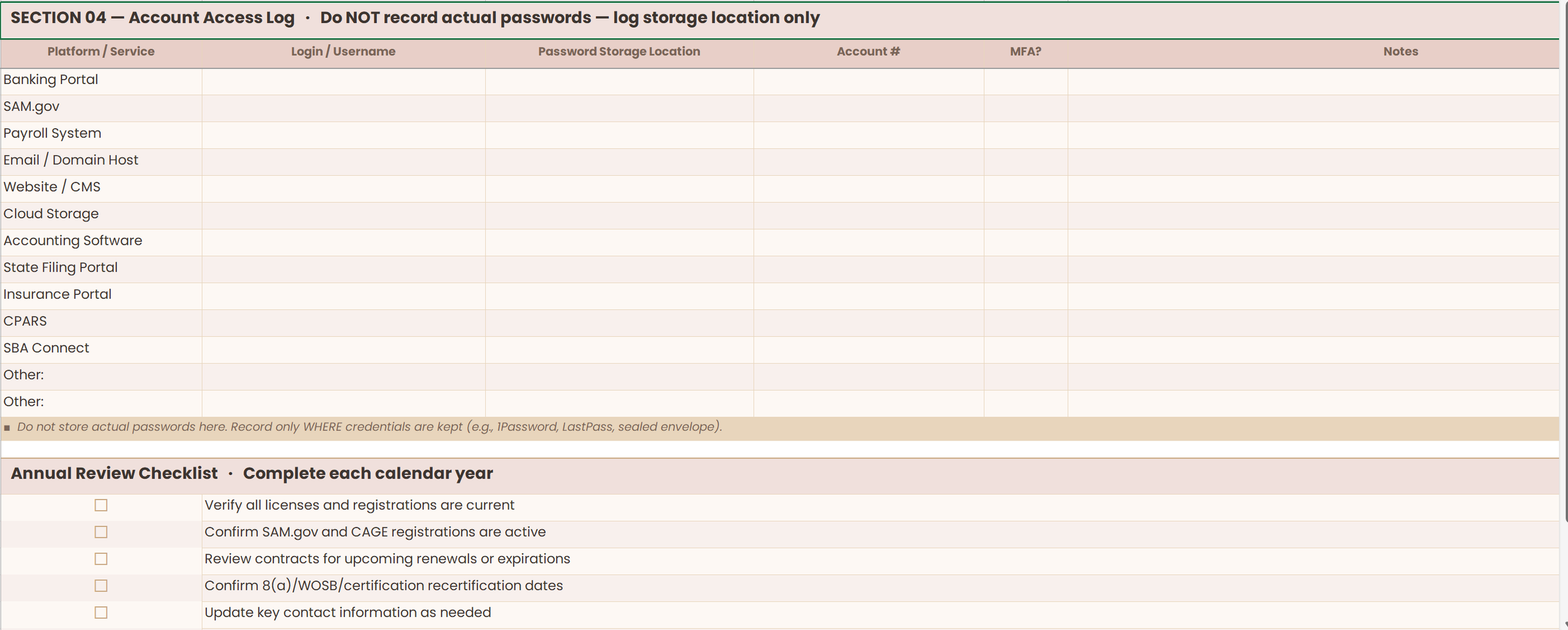Viewport: 1568px width, 630px height.
Task: Click the Password Storage Location cell for SAM.gov
Action: pyautogui.click(x=620, y=107)
